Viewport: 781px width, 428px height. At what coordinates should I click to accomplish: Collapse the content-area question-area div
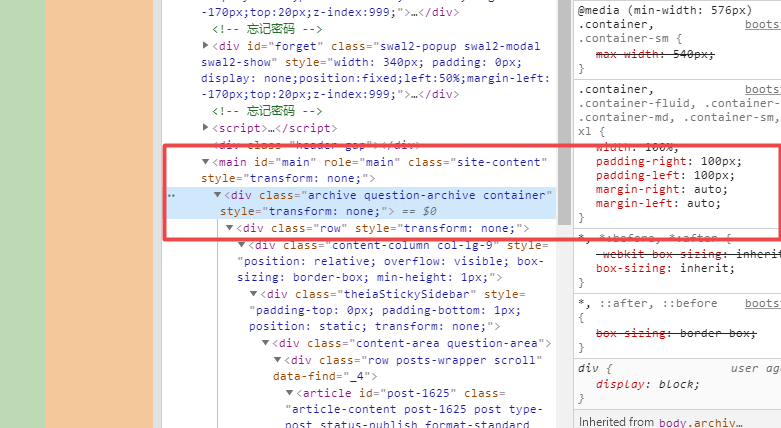(265, 343)
